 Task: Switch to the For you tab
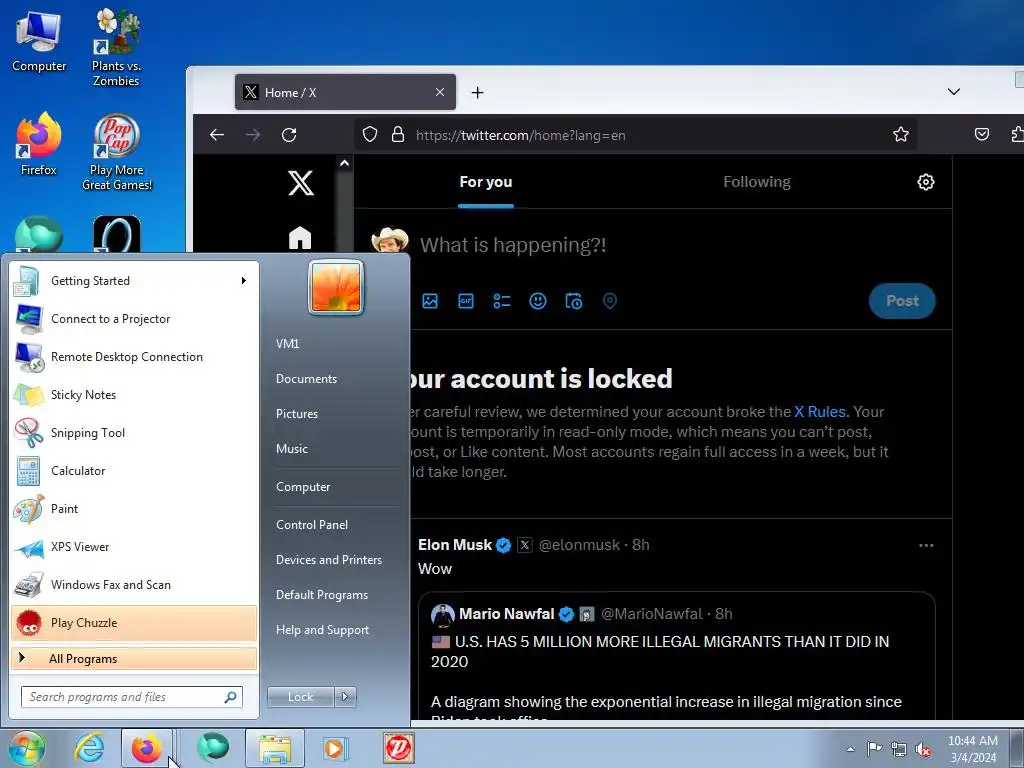485,182
